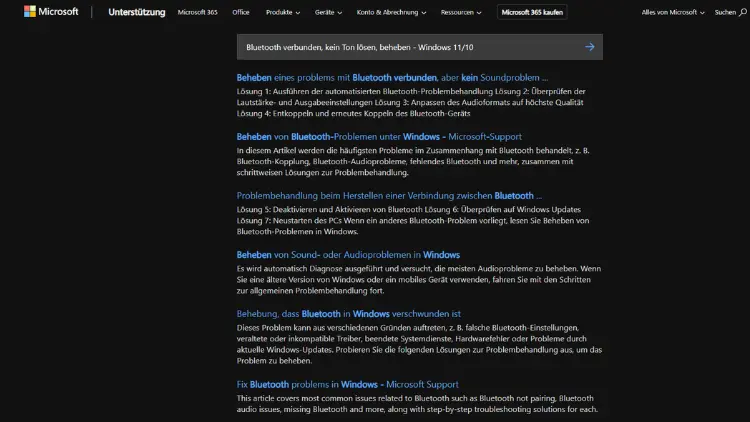Image resolution: width=750 pixels, height=422 pixels.
Task: Open the Konto & Abrechnung dropdown
Action: 391,12
